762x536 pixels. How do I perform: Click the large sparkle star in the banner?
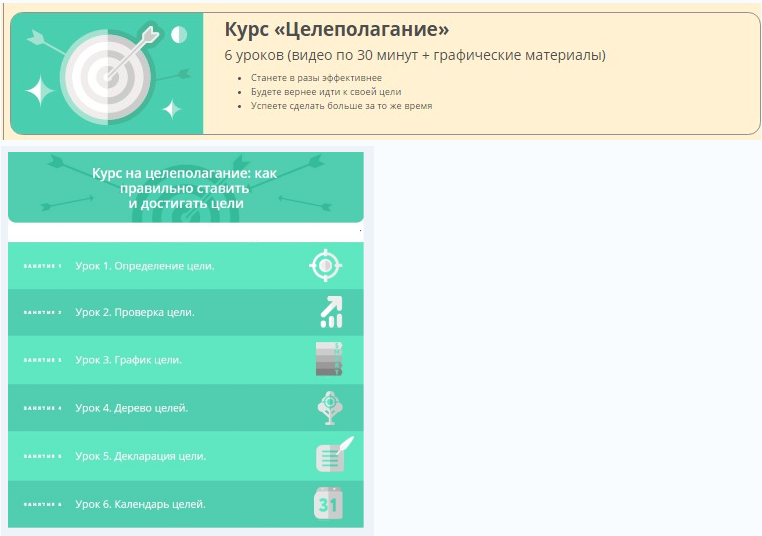(x=40, y=92)
